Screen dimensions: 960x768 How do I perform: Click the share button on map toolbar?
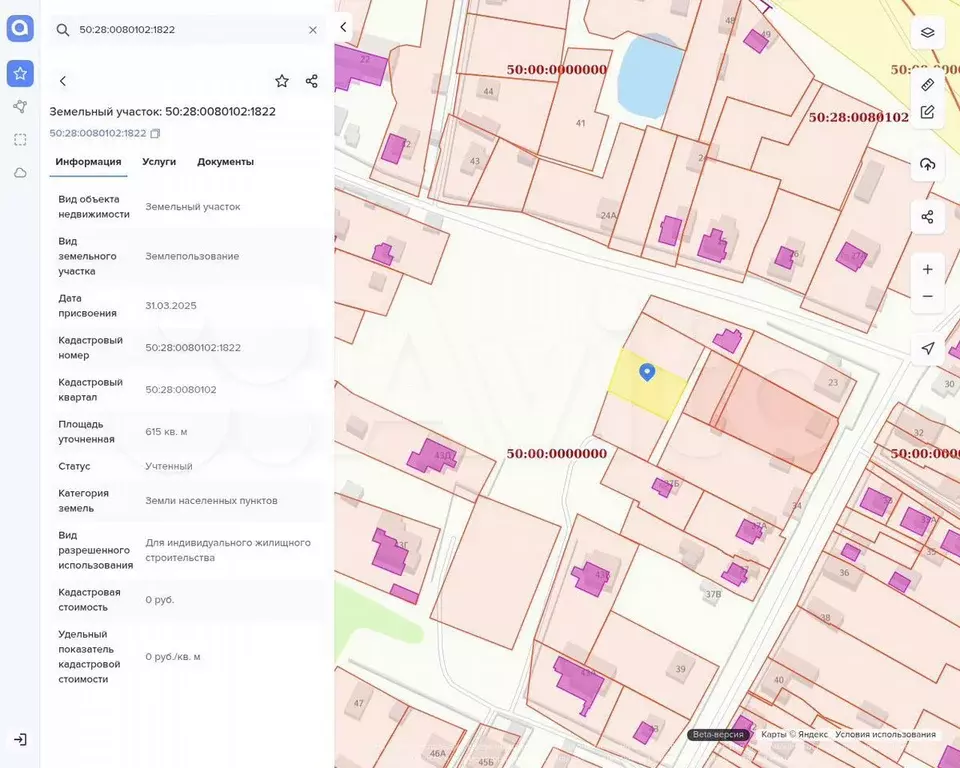coord(928,217)
